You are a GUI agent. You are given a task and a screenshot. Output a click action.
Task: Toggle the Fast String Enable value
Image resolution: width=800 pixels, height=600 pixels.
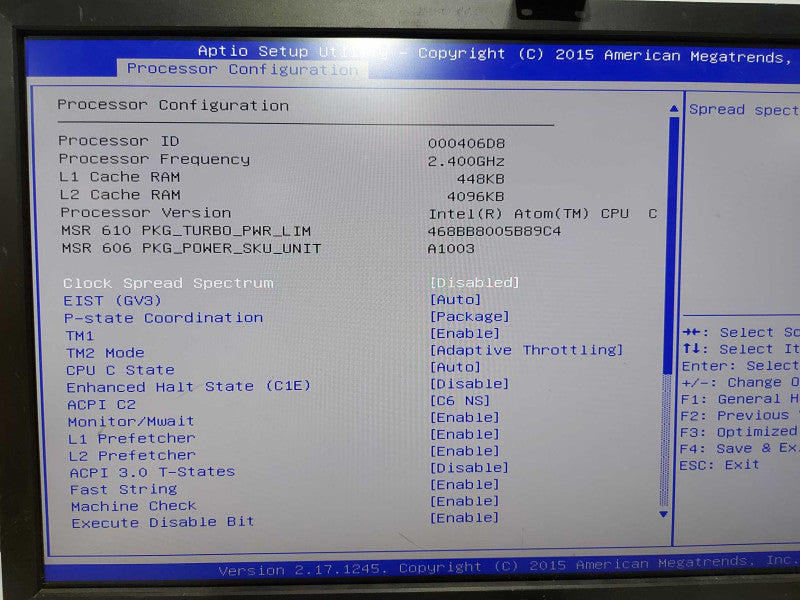click(x=465, y=484)
